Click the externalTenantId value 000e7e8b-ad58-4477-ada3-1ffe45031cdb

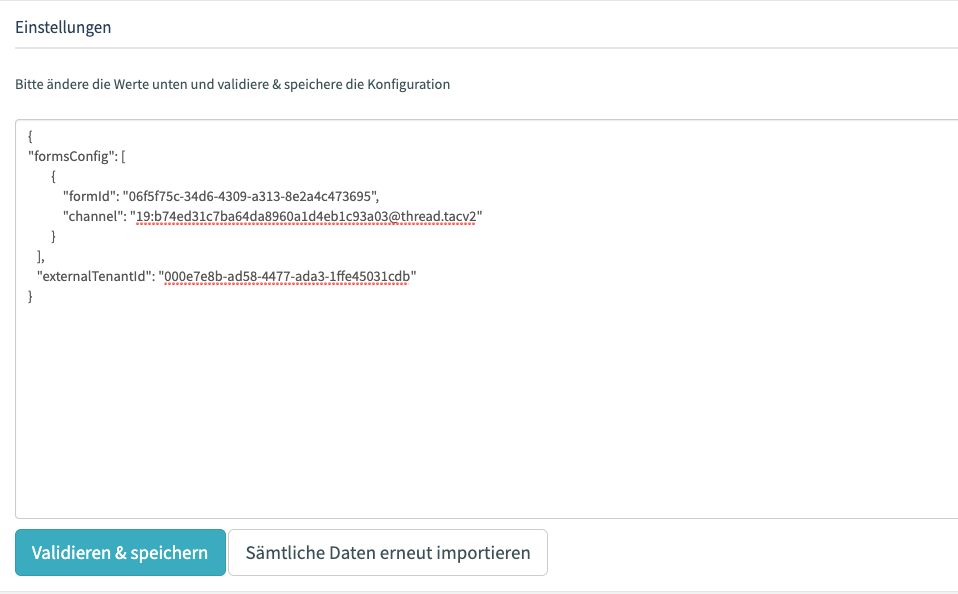point(287,276)
